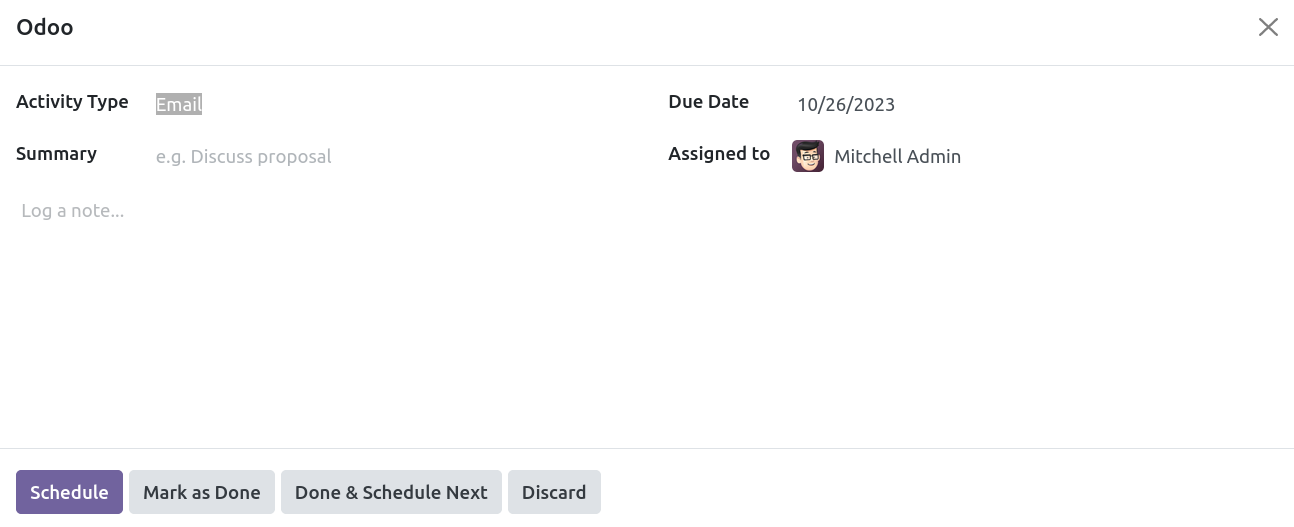Image resolution: width=1294 pixels, height=527 pixels.
Task: Click the highlighted Email text selection
Action: point(179,104)
